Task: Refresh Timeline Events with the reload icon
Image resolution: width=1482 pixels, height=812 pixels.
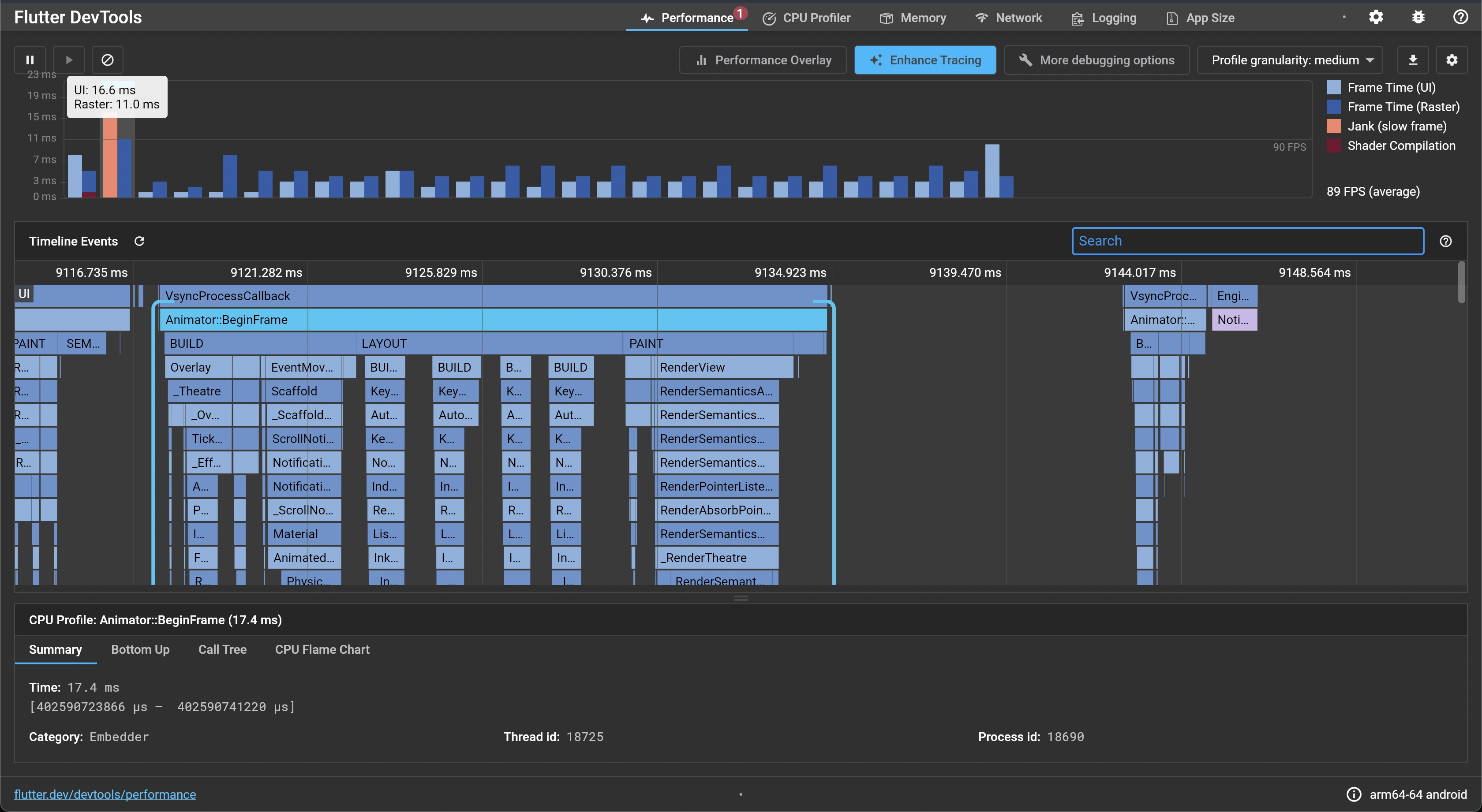Action: [x=139, y=241]
